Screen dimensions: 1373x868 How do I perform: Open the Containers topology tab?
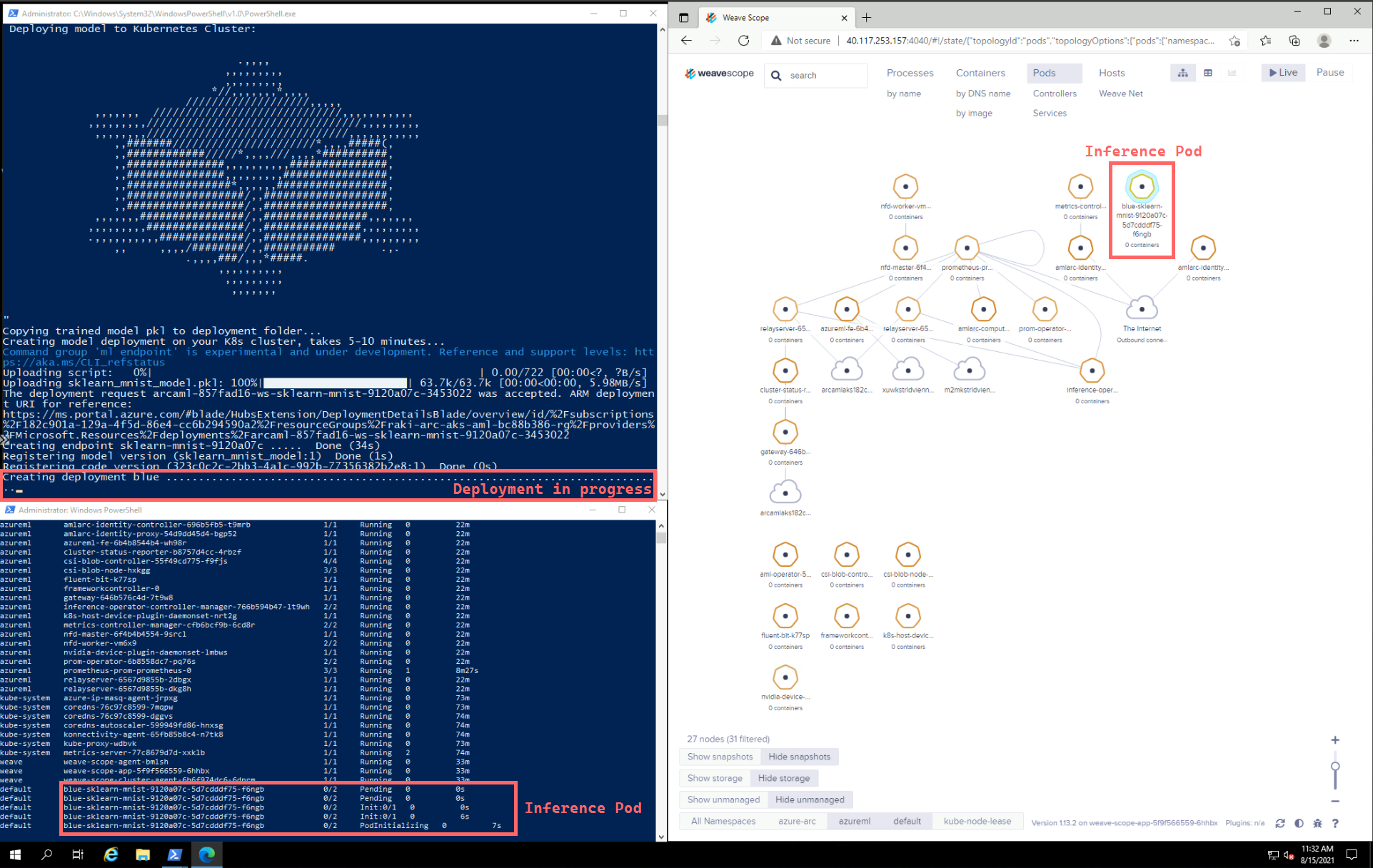tap(980, 73)
